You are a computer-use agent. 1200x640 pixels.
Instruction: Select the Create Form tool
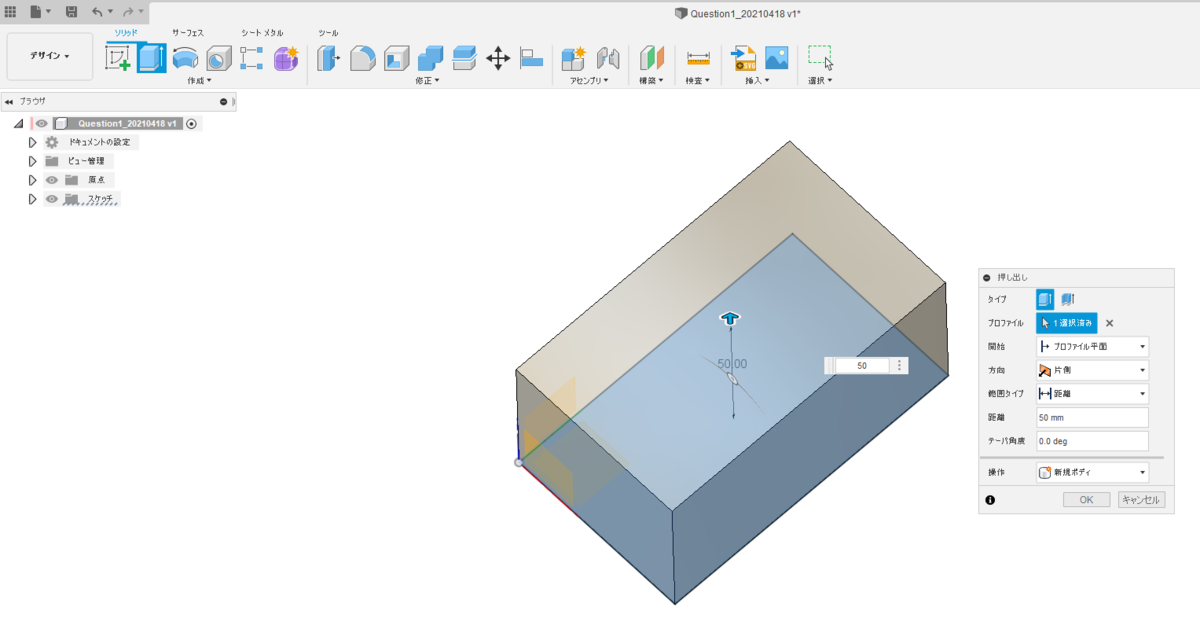(287, 58)
